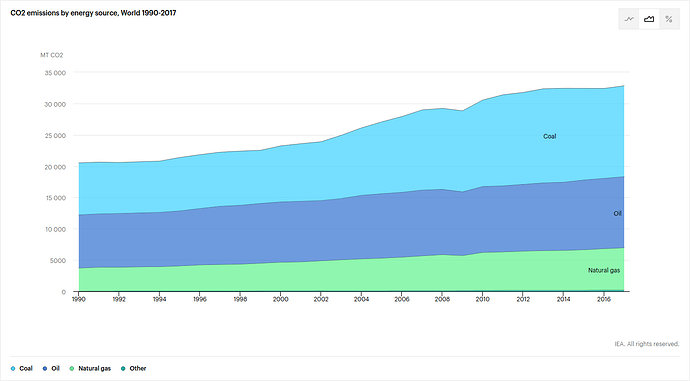Switch to line chart view icon
The height and width of the screenshot is (381, 690).
[x=629, y=19]
